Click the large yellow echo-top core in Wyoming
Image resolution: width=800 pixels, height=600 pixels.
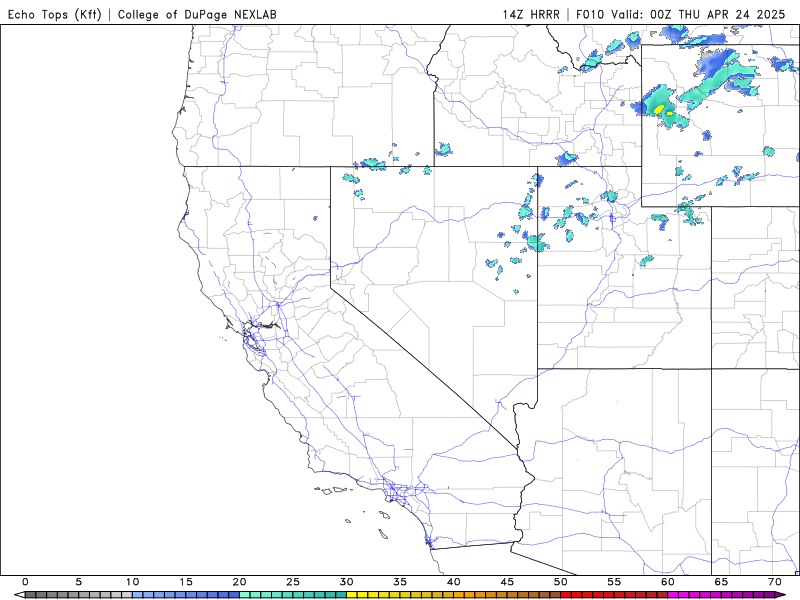point(659,109)
